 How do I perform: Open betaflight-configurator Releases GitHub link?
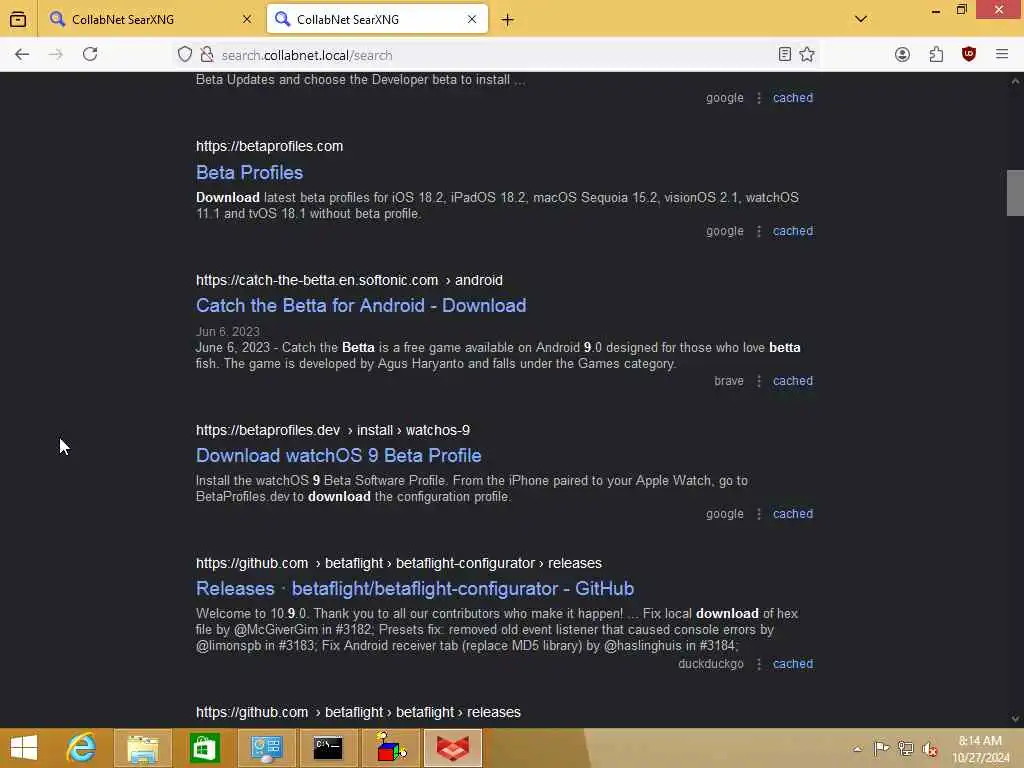[x=415, y=588]
